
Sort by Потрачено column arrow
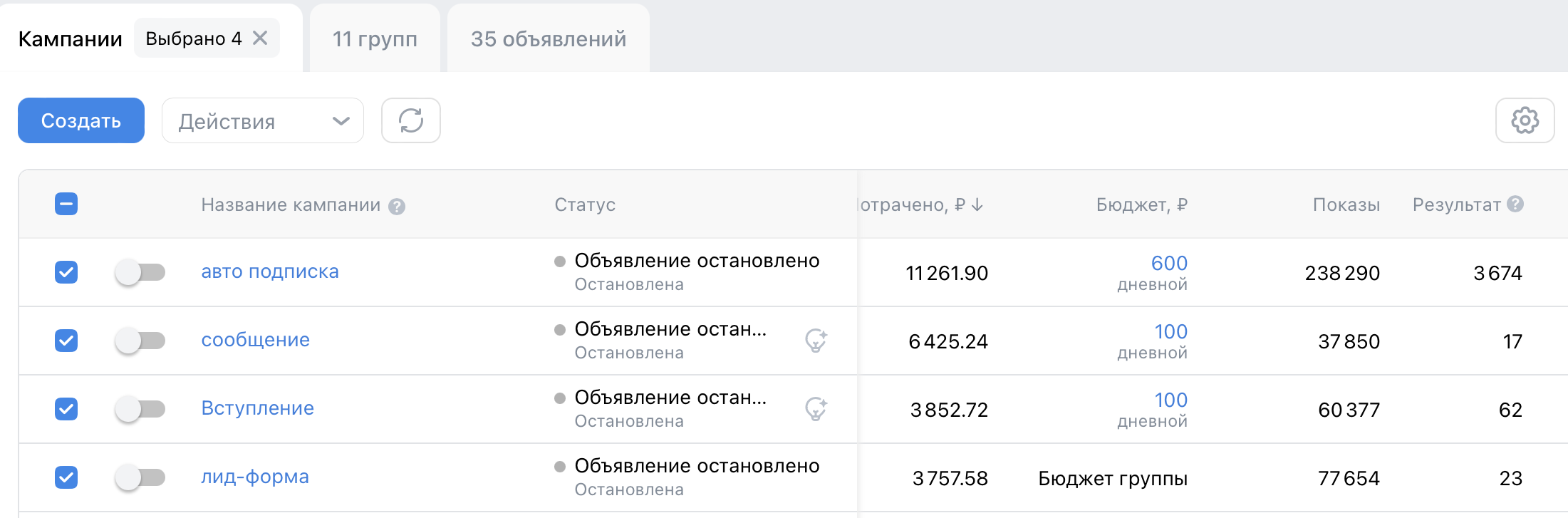(977, 205)
